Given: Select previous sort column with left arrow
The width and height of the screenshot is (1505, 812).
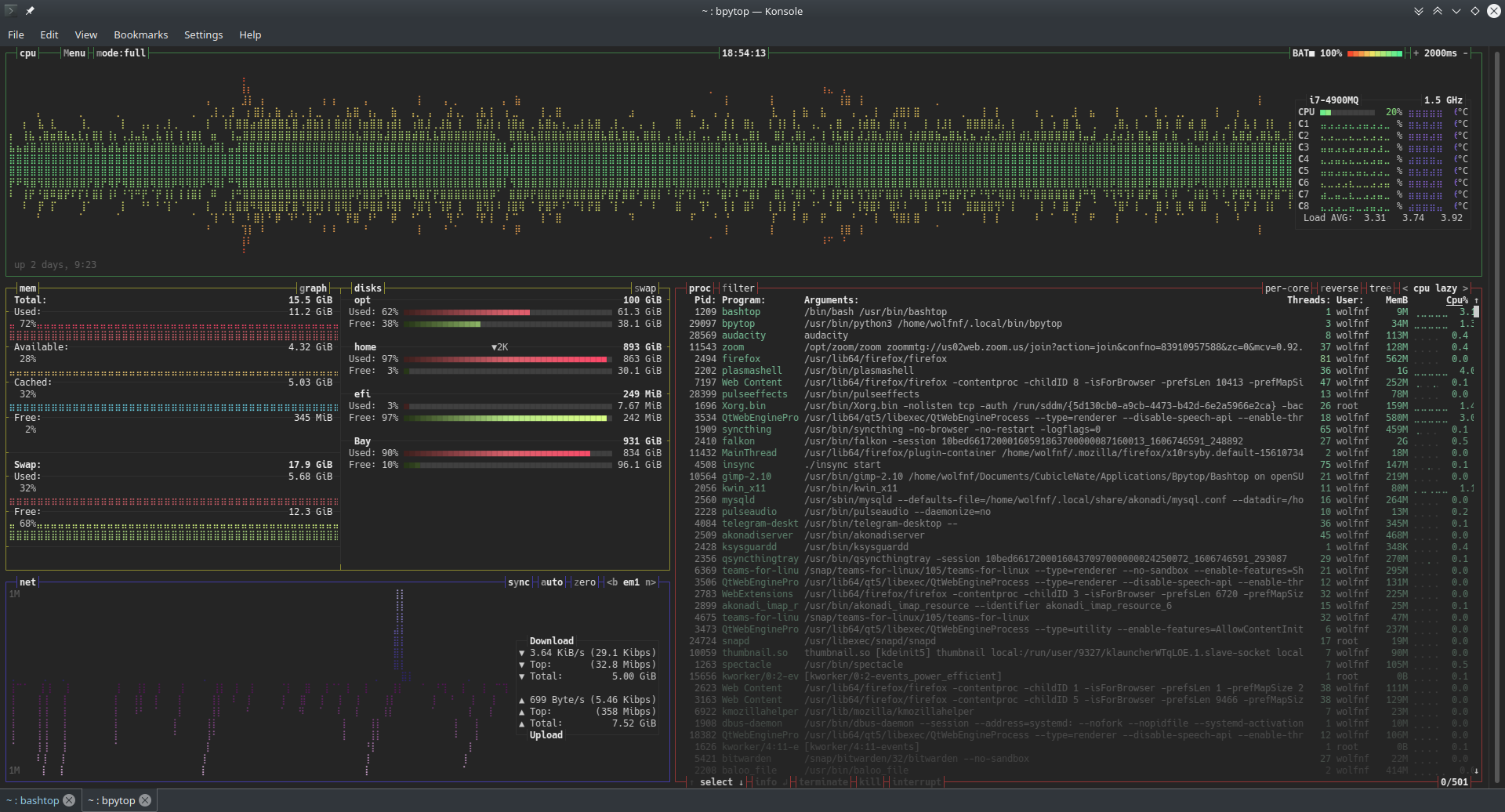Looking at the screenshot, I should pos(1405,288).
